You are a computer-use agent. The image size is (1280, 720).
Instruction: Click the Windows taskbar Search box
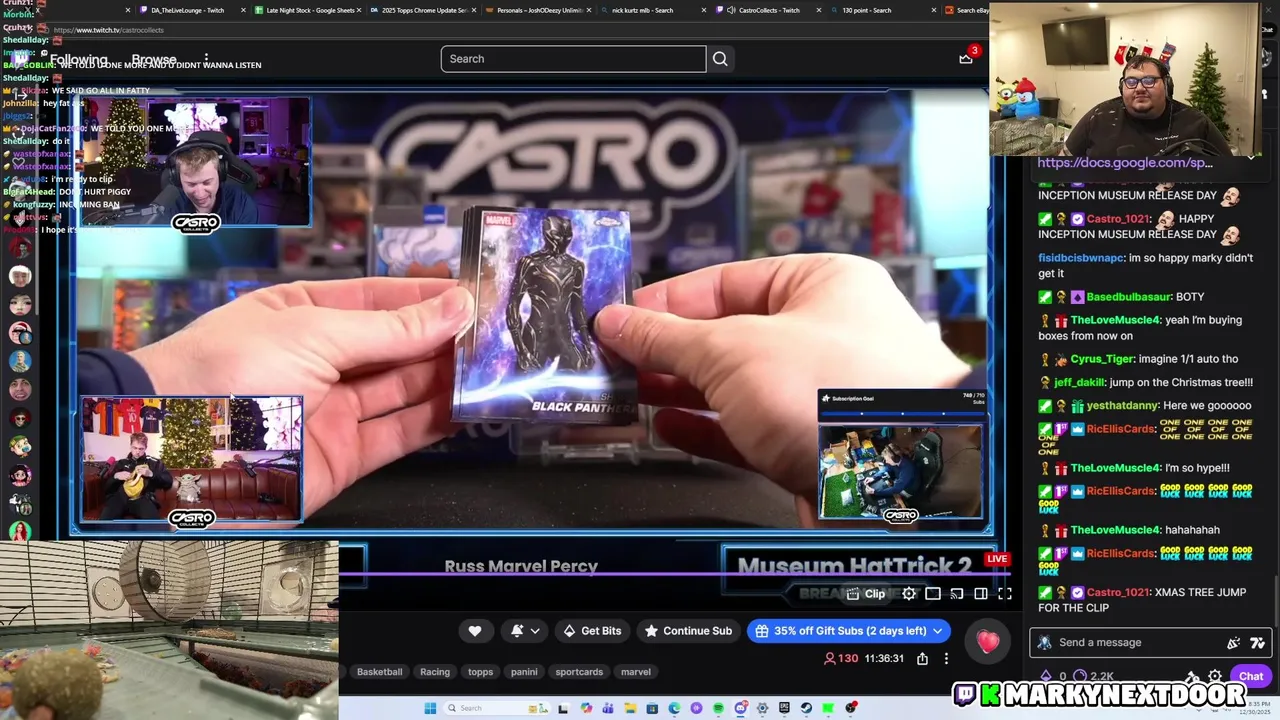[x=497, y=708]
